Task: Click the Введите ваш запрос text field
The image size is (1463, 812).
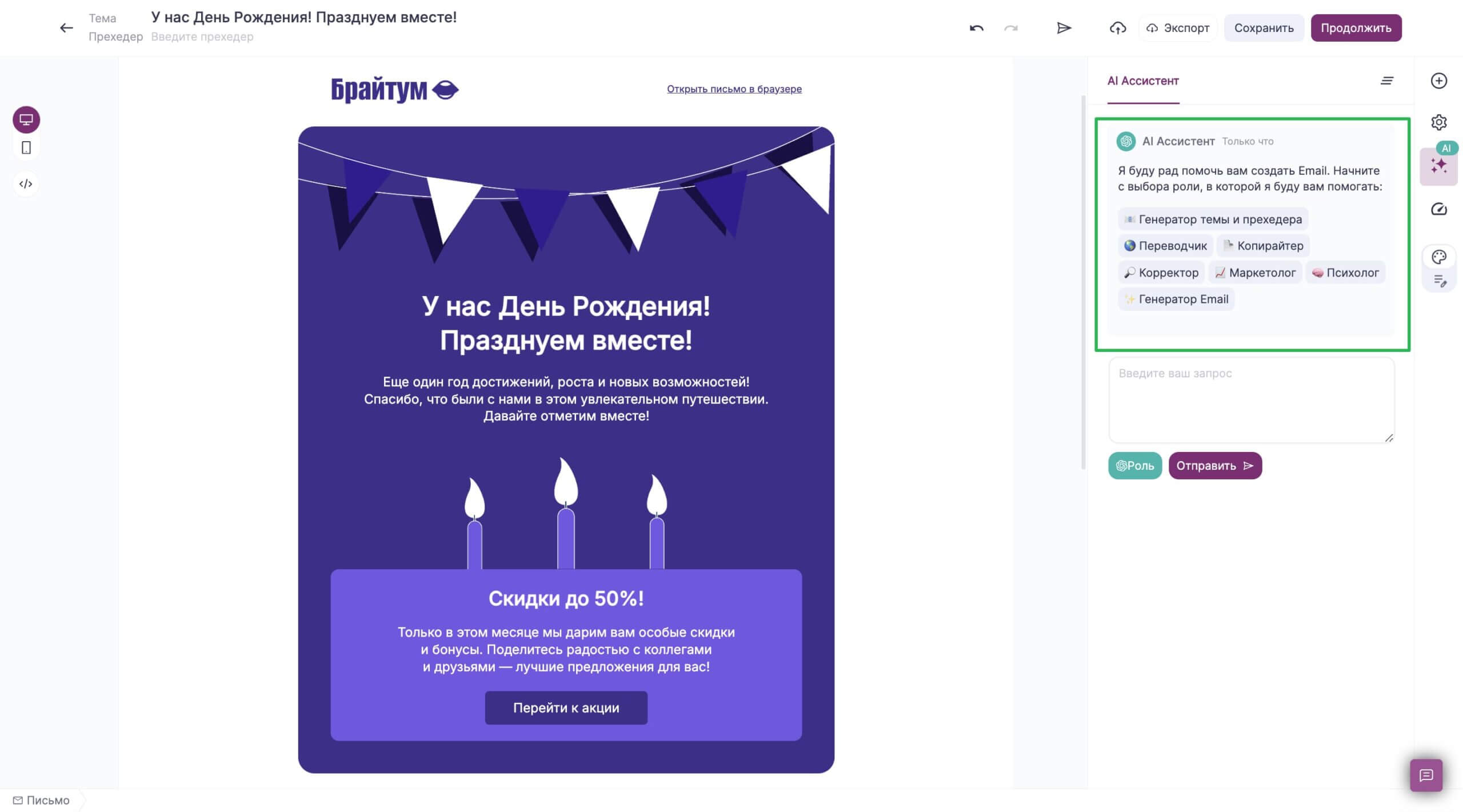Action: pyautogui.click(x=1252, y=401)
